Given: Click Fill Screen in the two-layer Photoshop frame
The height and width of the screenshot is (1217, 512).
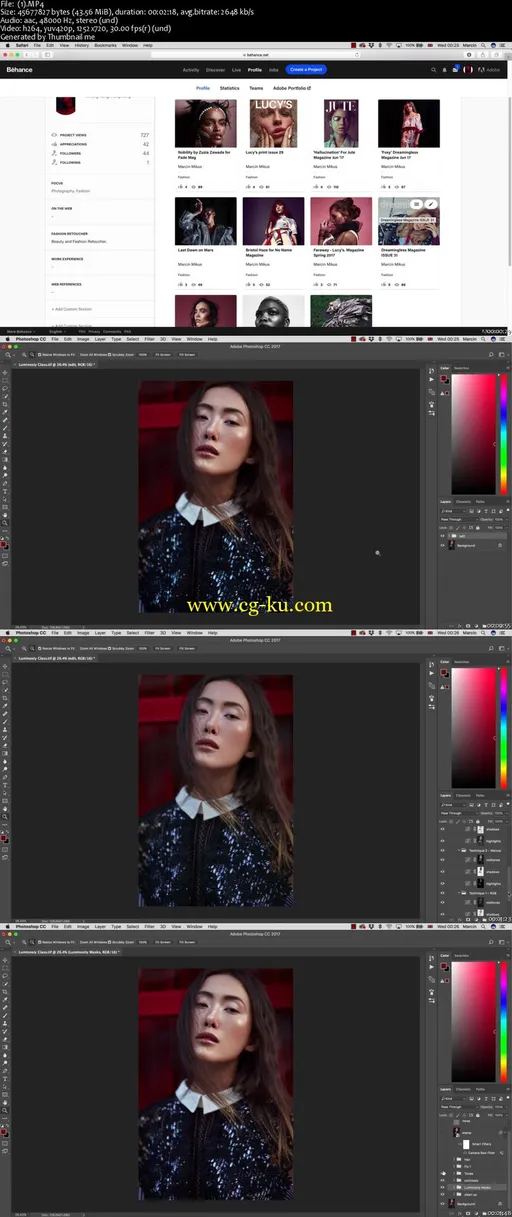Looking at the screenshot, I should 186,354.
